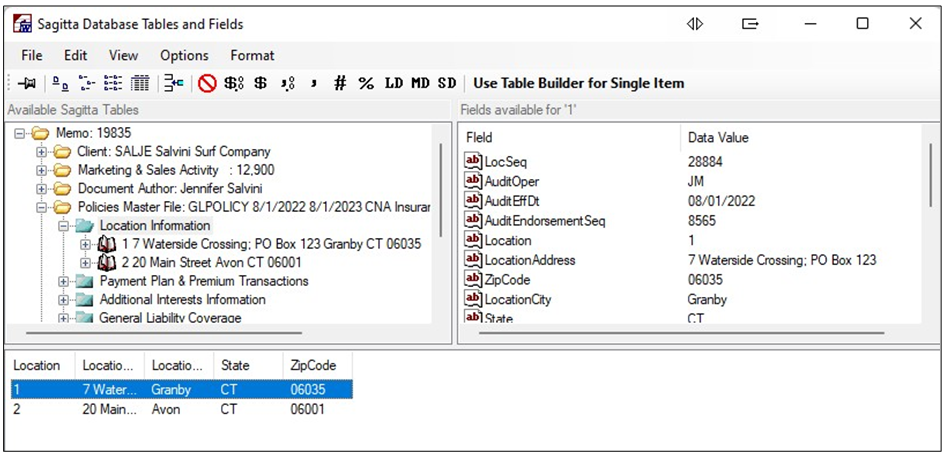Click the ZipCode field icon
The image size is (948, 457).
[x=472, y=280]
